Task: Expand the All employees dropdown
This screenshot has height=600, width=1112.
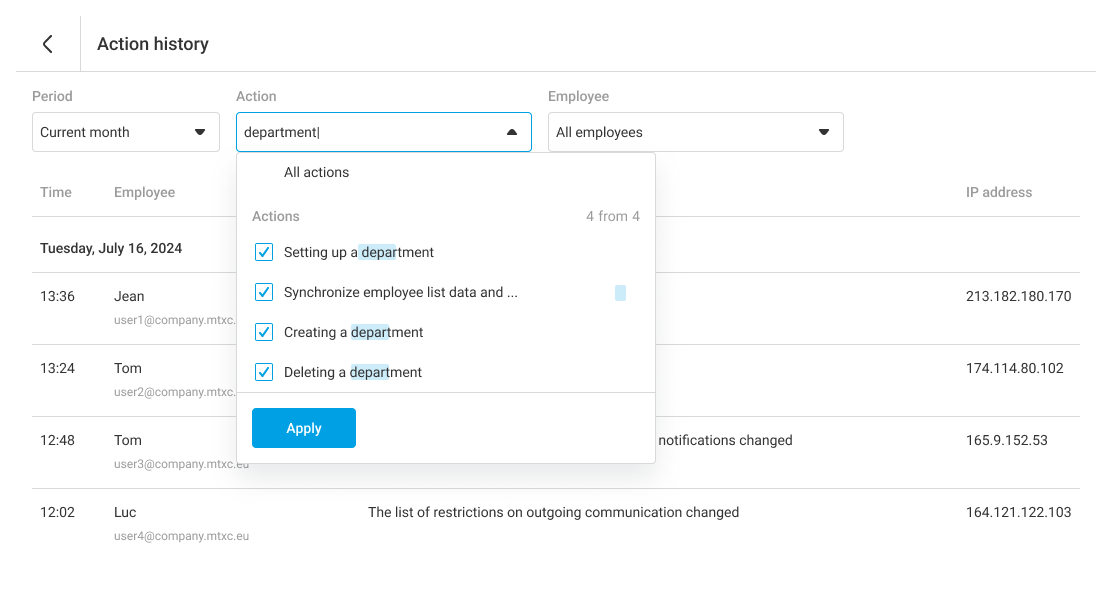Action: click(x=695, y=132)
